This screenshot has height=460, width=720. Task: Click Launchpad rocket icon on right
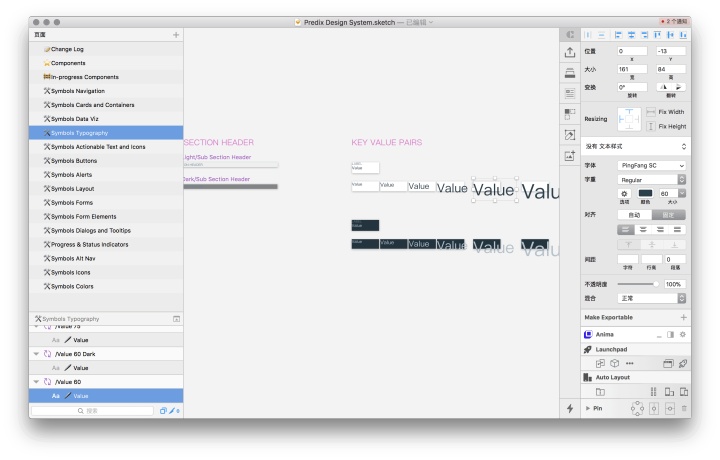(683, 364)
